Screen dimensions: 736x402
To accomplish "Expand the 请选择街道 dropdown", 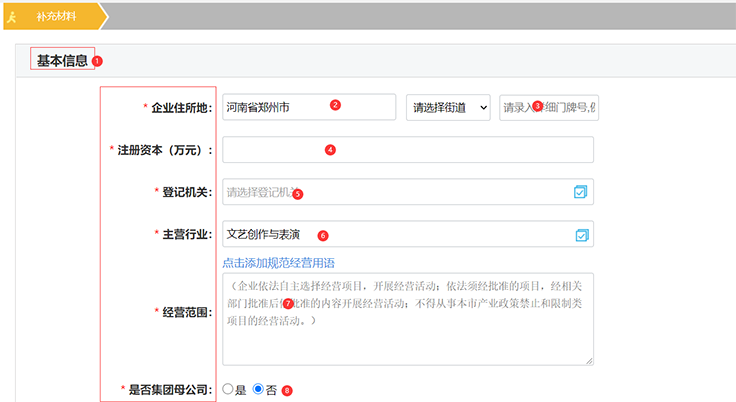I will click(447, 107).
